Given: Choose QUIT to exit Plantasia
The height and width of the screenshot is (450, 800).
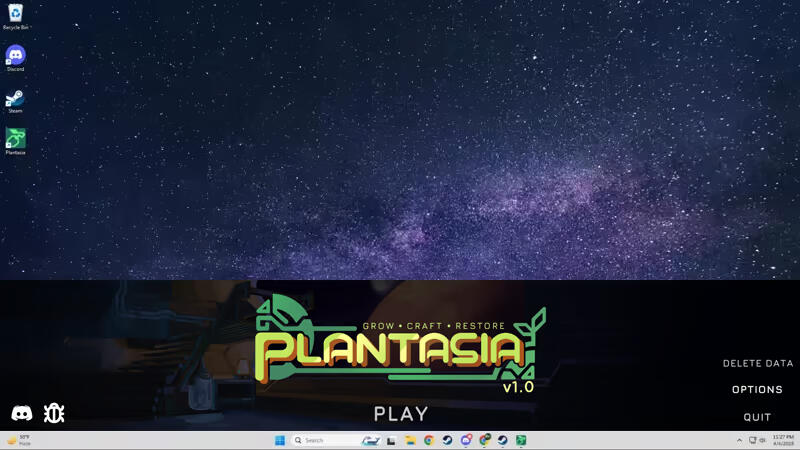Looking at the screenshot, I should coord(757,417).
